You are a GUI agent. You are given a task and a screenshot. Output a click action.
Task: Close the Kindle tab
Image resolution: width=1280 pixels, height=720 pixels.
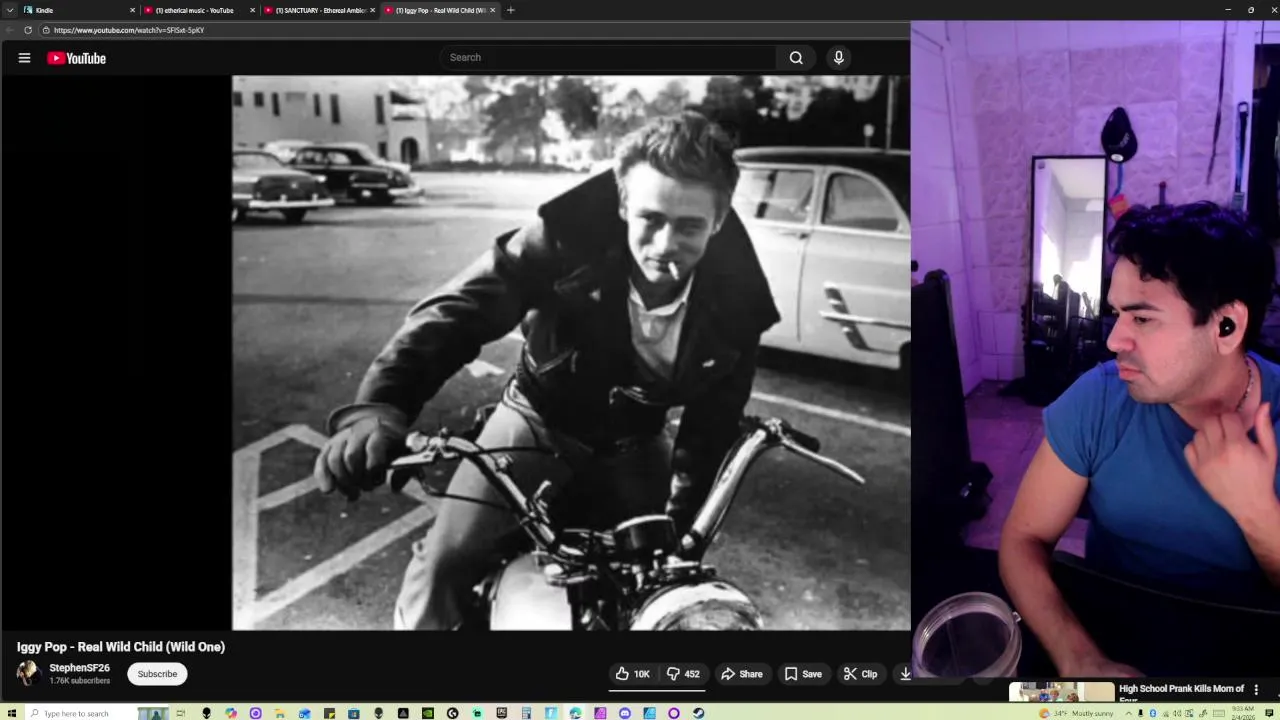point(132,10)
